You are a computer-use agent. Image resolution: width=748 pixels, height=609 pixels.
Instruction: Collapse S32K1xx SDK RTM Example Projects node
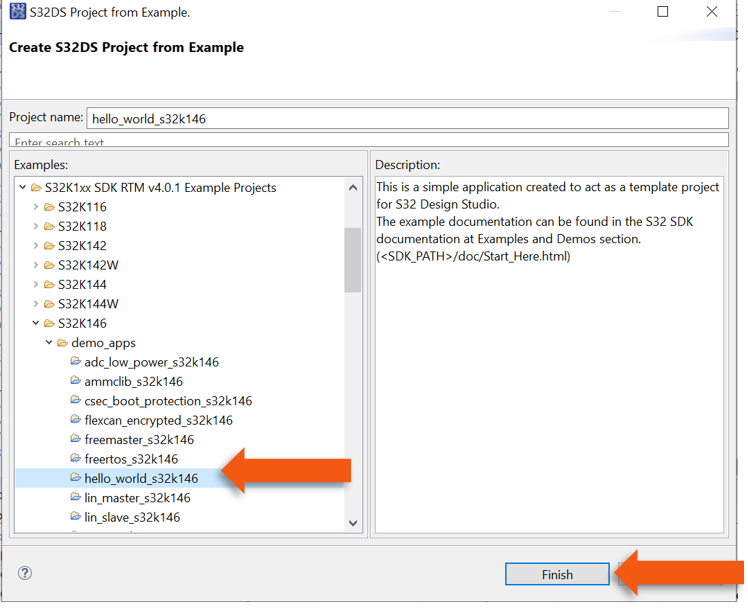tap(23, 188)
